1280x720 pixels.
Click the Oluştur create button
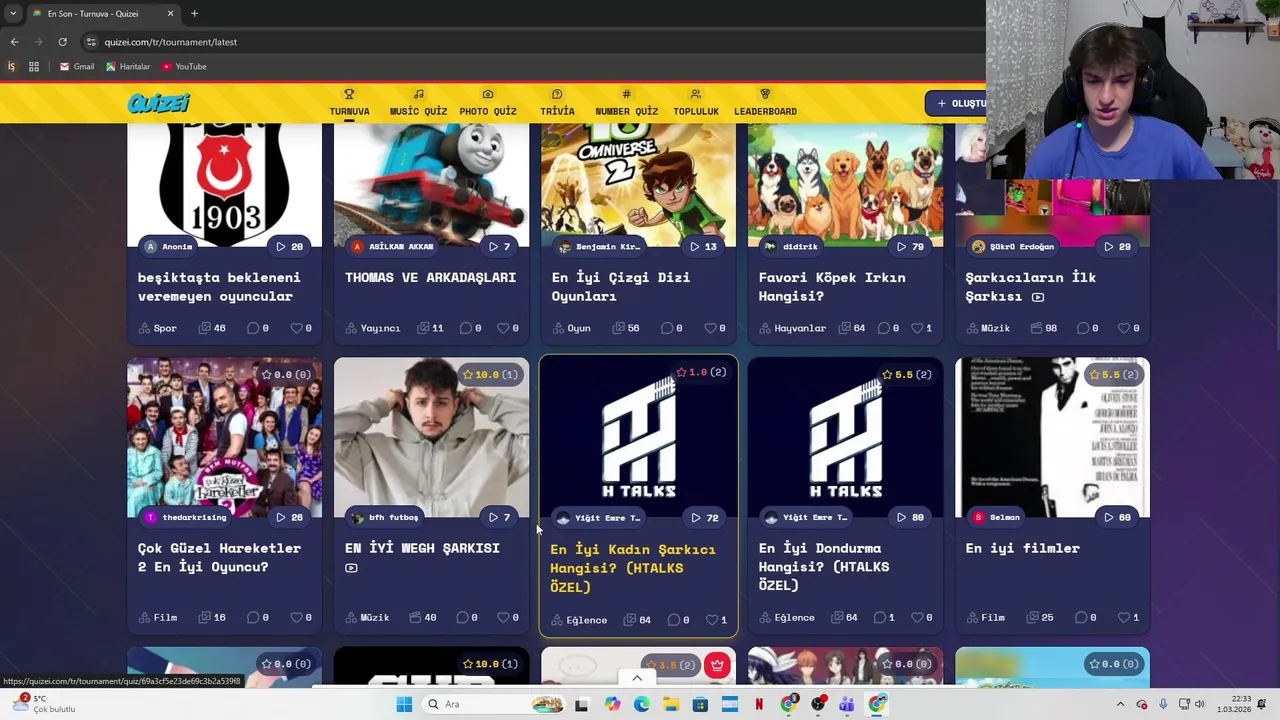click(956, 103)
